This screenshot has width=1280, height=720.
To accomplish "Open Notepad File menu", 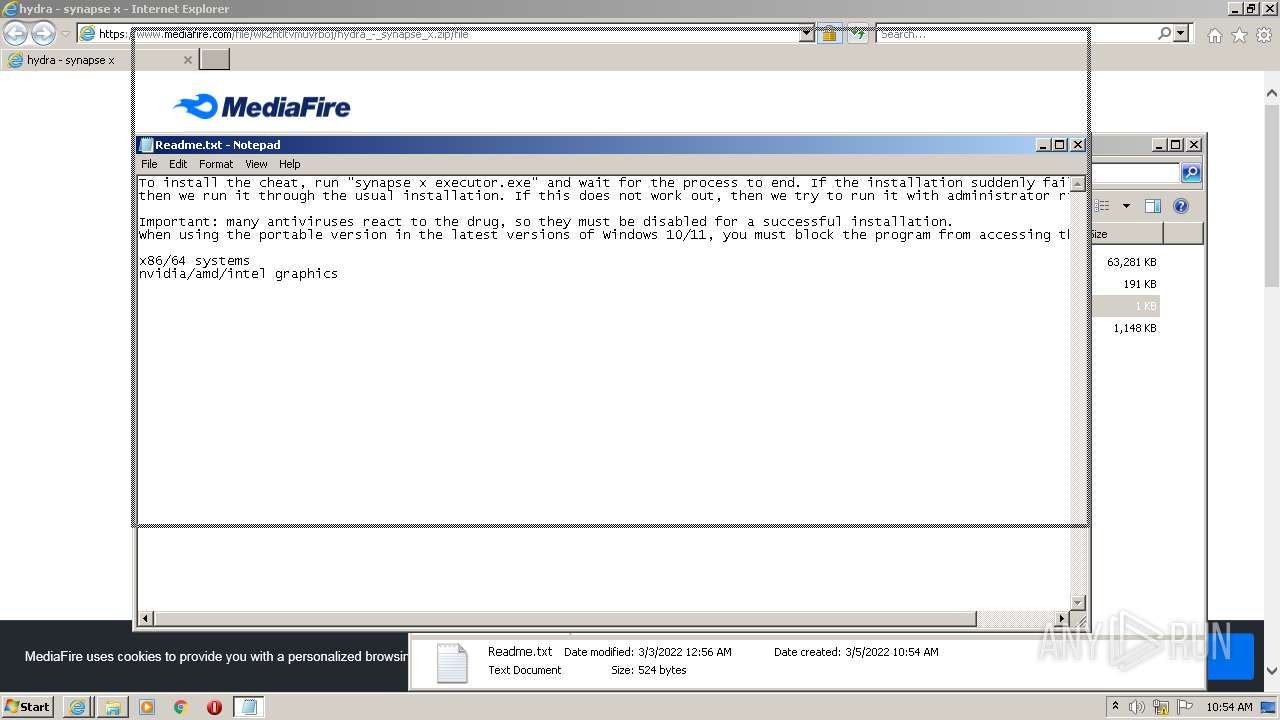I will click(x=149, y=164).
